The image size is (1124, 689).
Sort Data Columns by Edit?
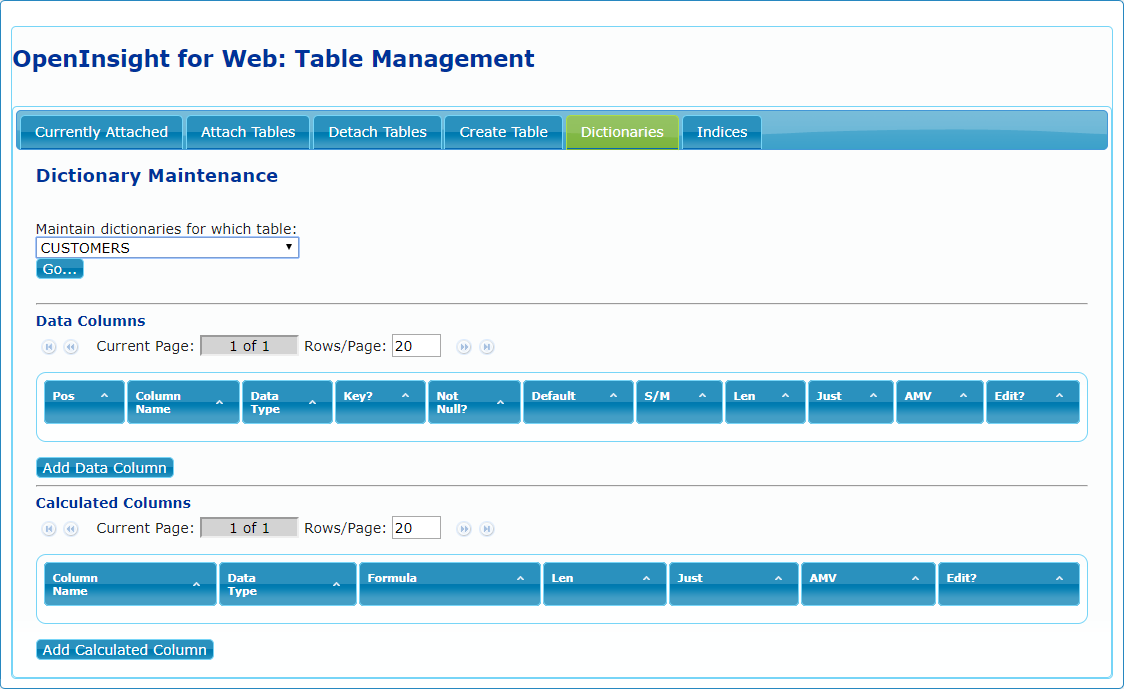[1033, 402]
